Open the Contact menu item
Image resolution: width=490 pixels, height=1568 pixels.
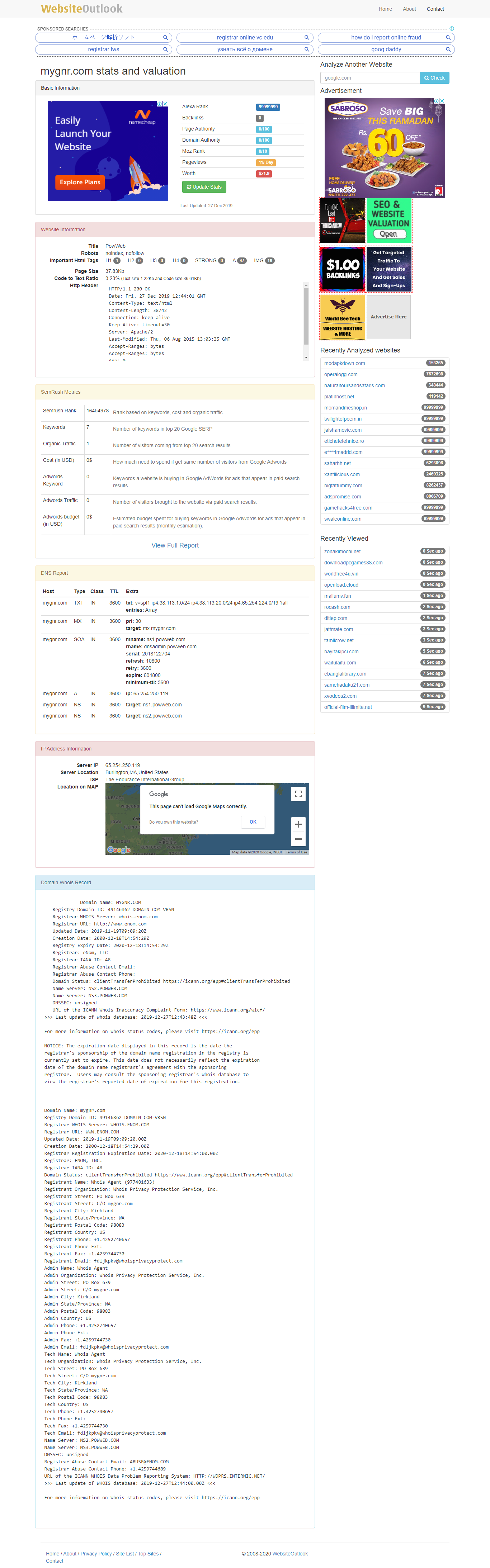435,9
